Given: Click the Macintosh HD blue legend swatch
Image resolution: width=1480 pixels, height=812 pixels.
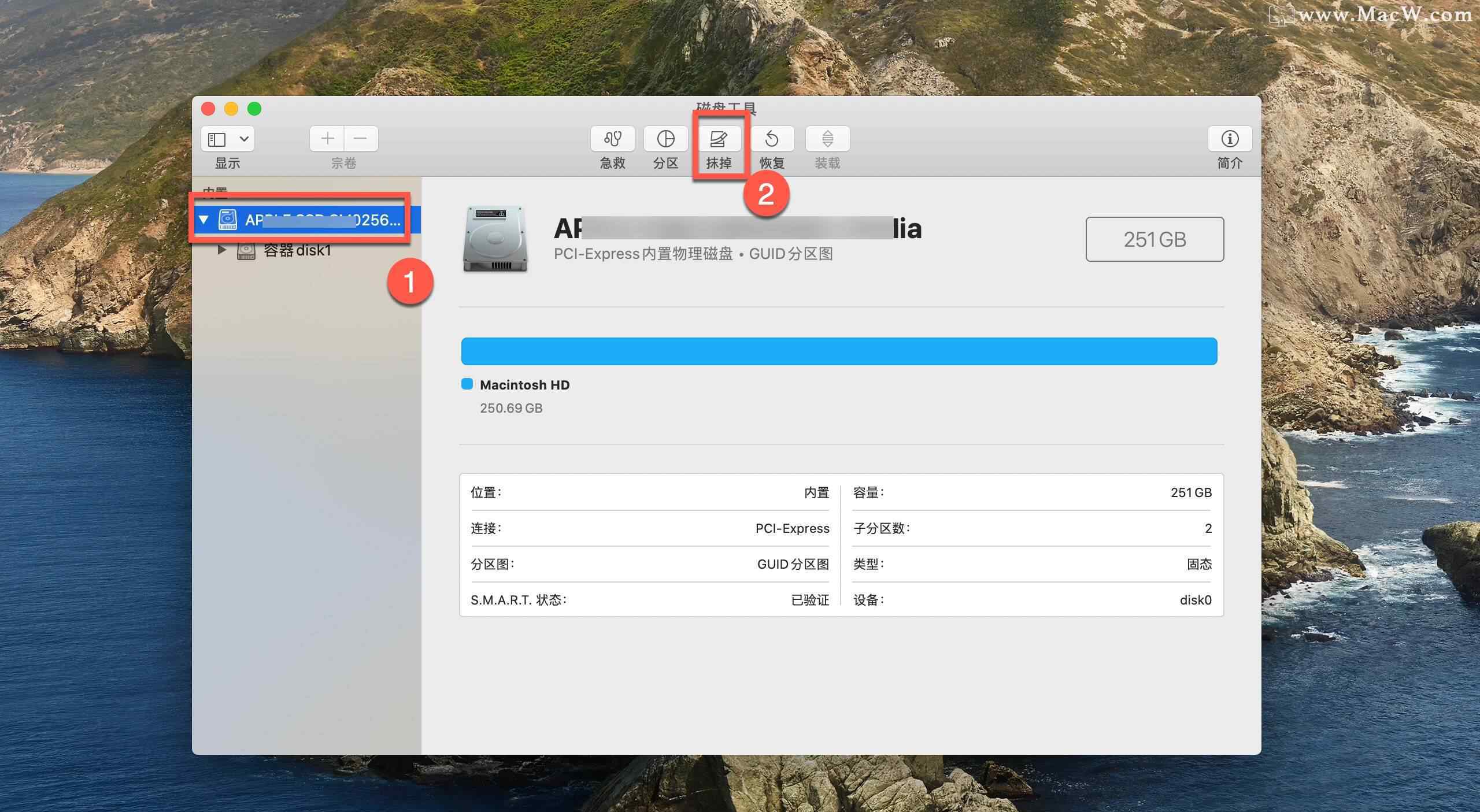Looking at the screenshot, I should pos(467,384).
